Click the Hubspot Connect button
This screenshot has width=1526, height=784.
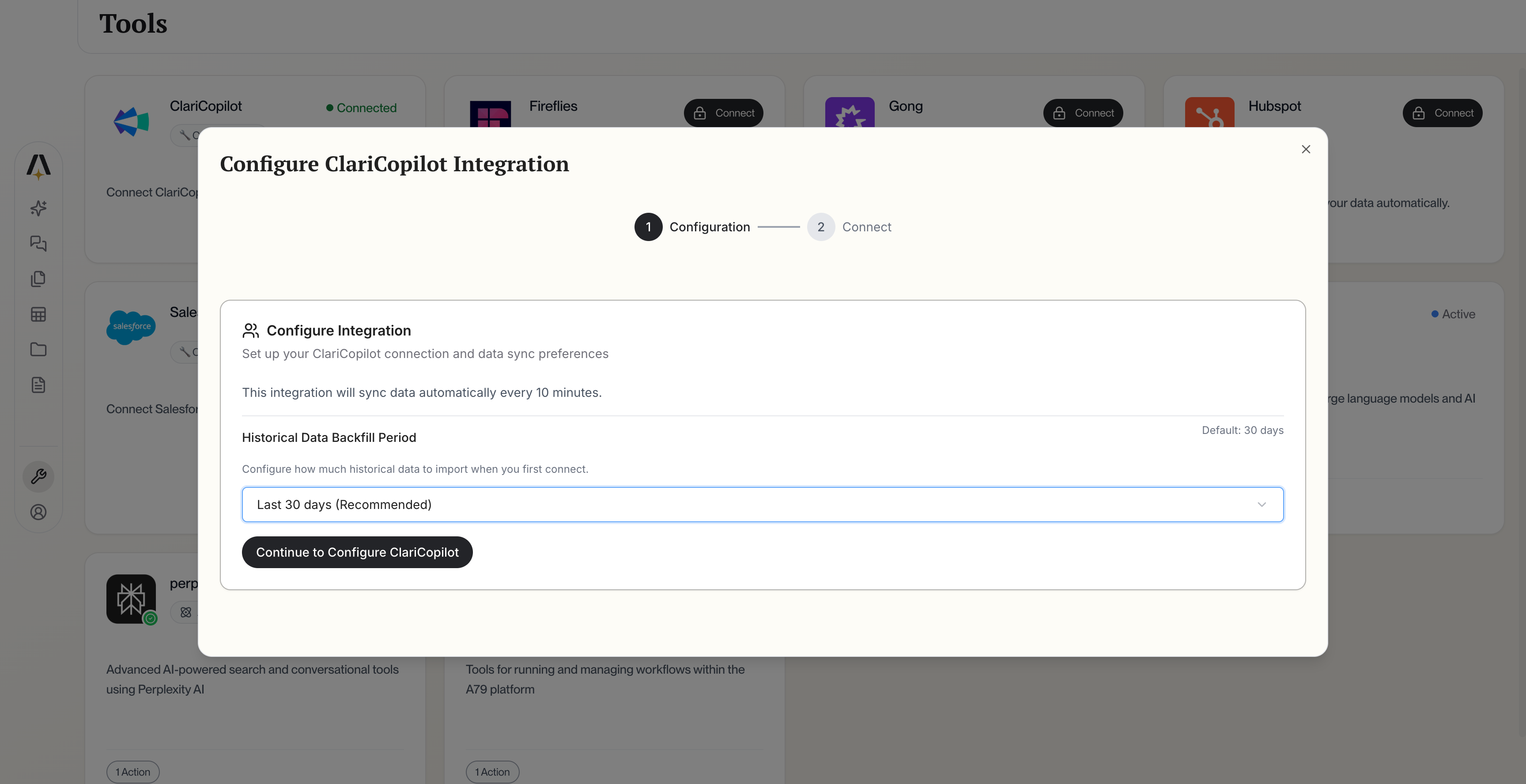(1443, 113)
